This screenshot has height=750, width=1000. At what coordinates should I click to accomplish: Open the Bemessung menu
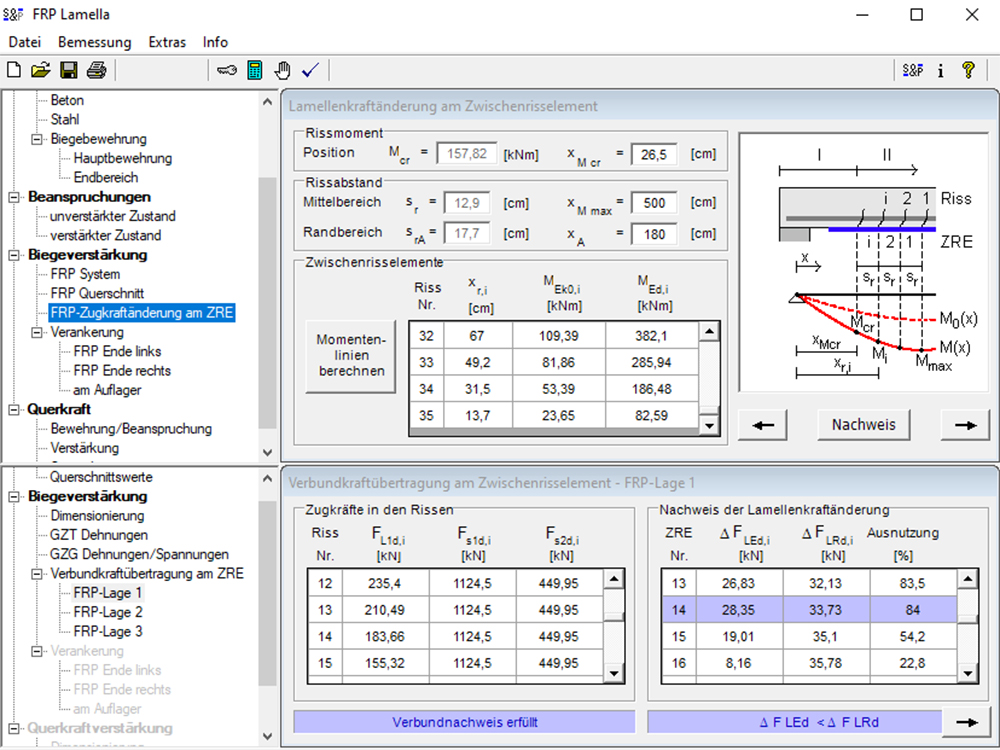[94, 42]
